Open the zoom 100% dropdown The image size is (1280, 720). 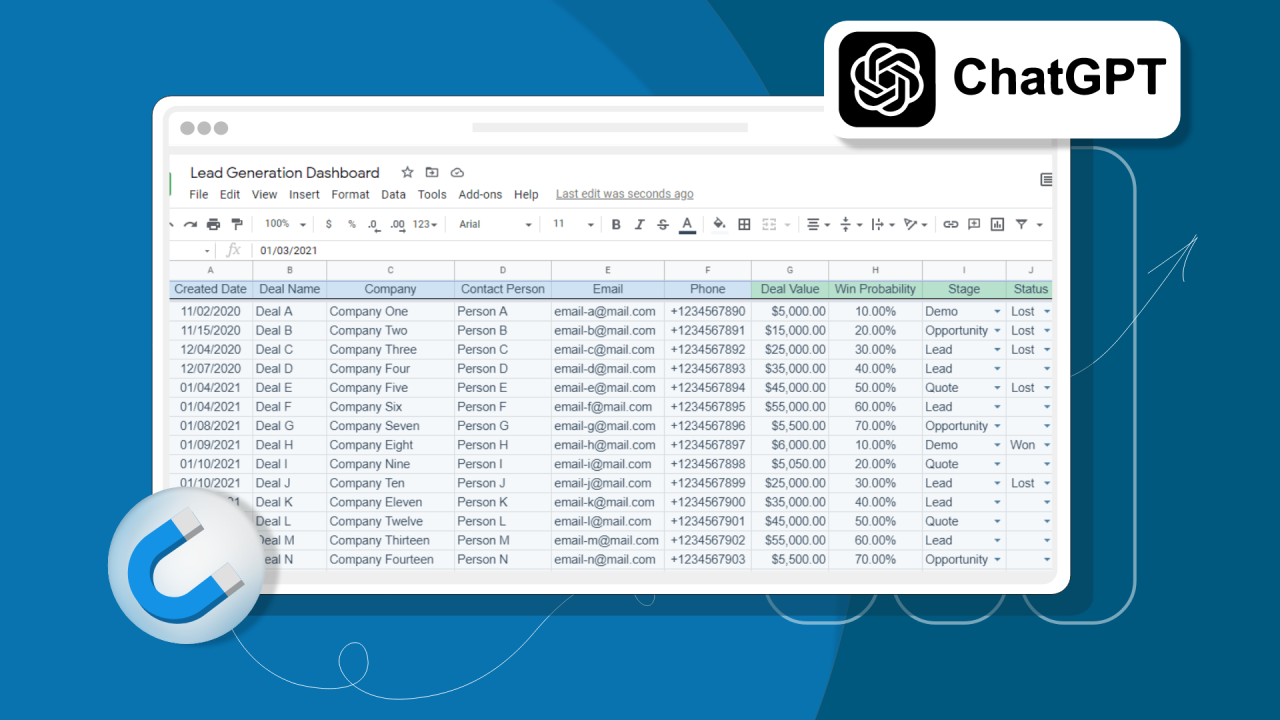click(285, 224)
